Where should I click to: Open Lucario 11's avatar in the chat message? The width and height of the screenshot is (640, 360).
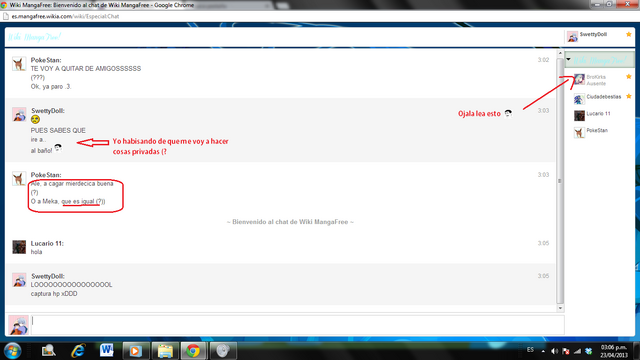pos(19,247)
